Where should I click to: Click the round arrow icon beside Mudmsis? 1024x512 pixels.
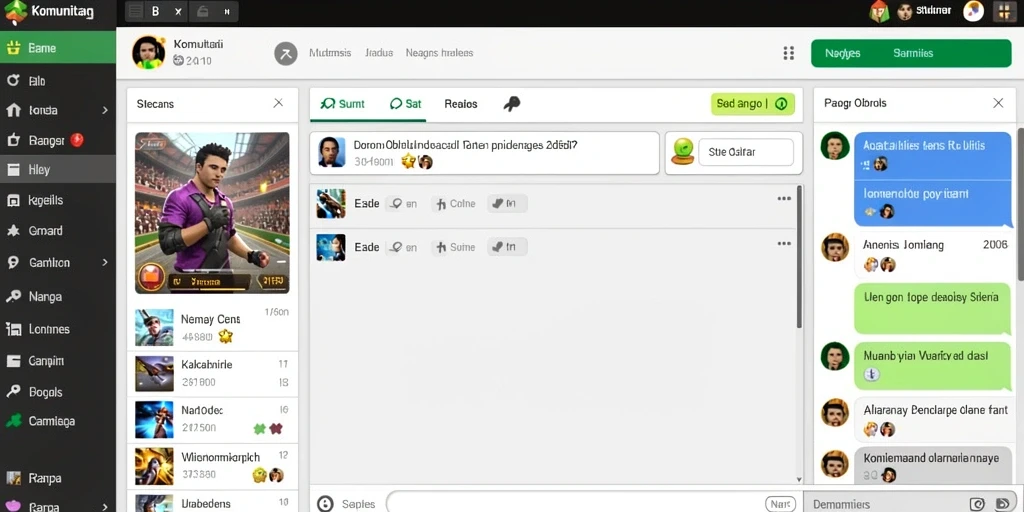(x=285, y=54)
